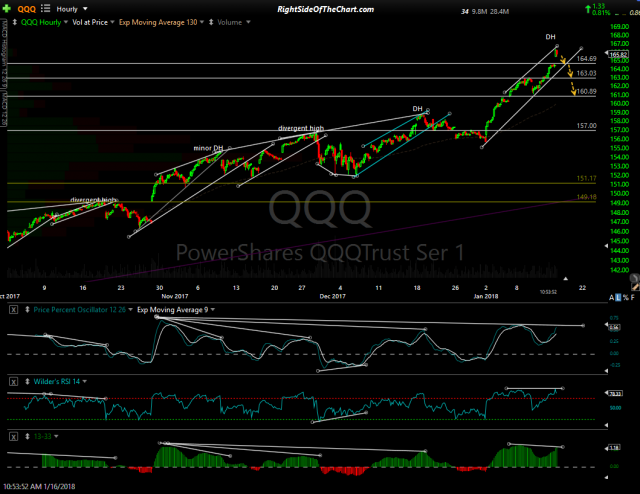Click reorder arrows for 13-33 study

[x=27, y=436]
